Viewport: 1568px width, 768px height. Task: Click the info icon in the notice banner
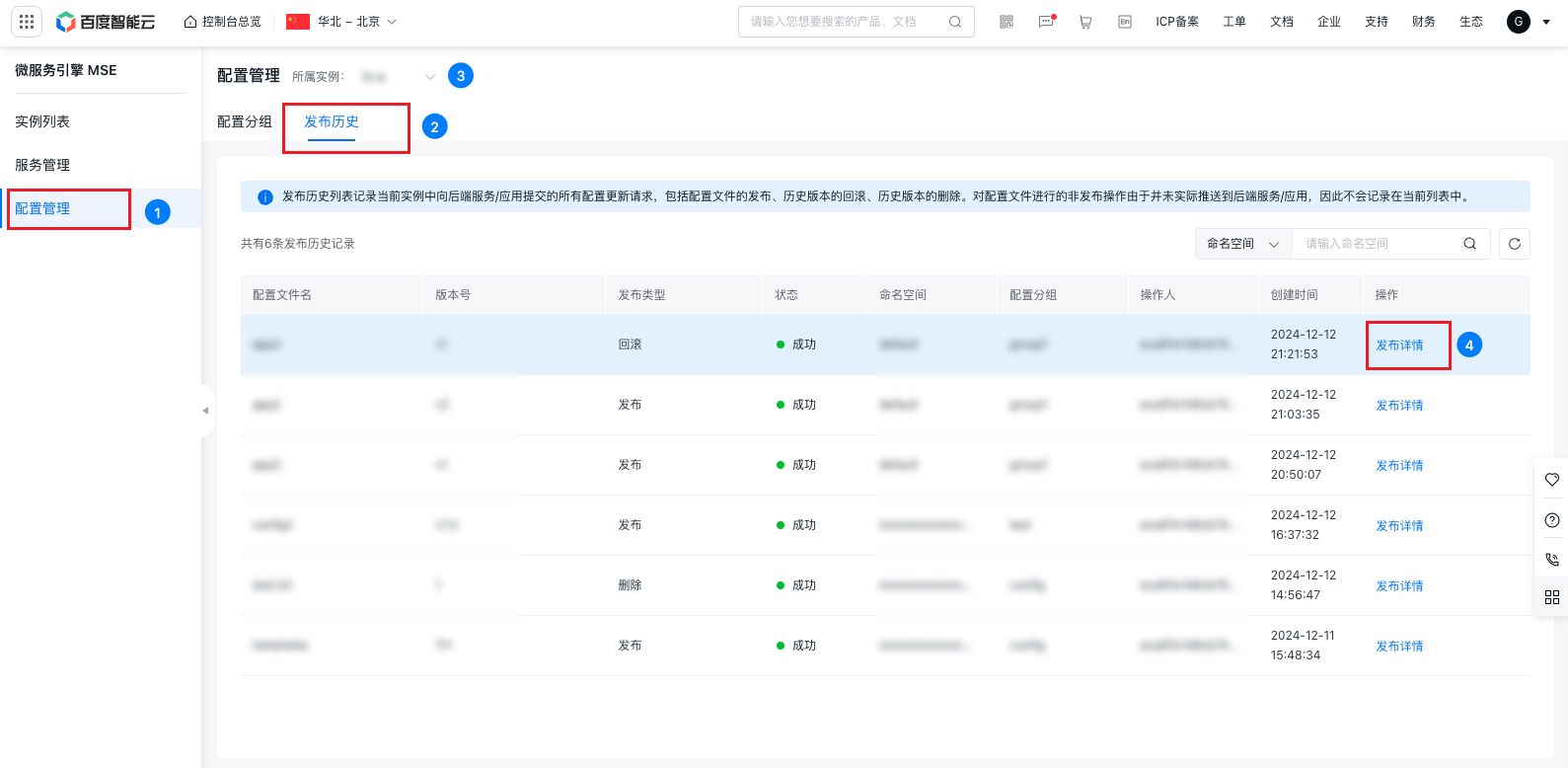265,197
